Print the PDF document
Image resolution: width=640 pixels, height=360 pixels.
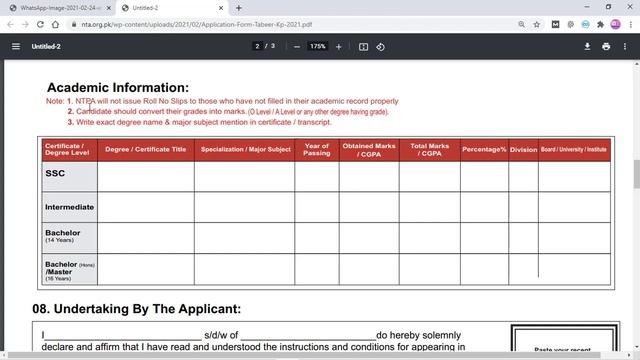606,47
